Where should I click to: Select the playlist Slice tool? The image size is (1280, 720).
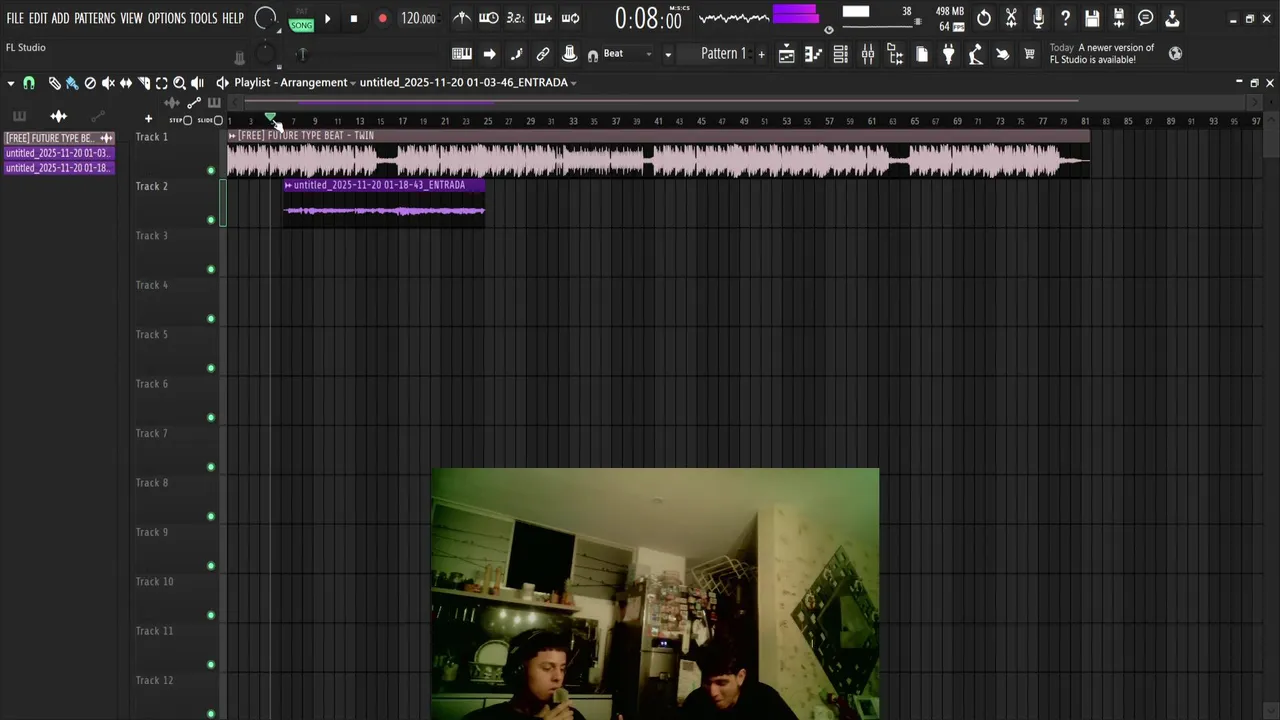pyautogui.click(x=144, y=83)
